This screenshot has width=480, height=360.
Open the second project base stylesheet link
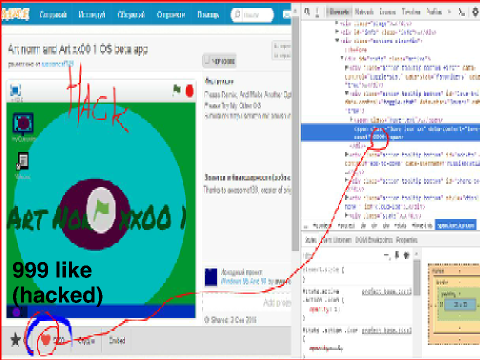[x=387, y=330]
